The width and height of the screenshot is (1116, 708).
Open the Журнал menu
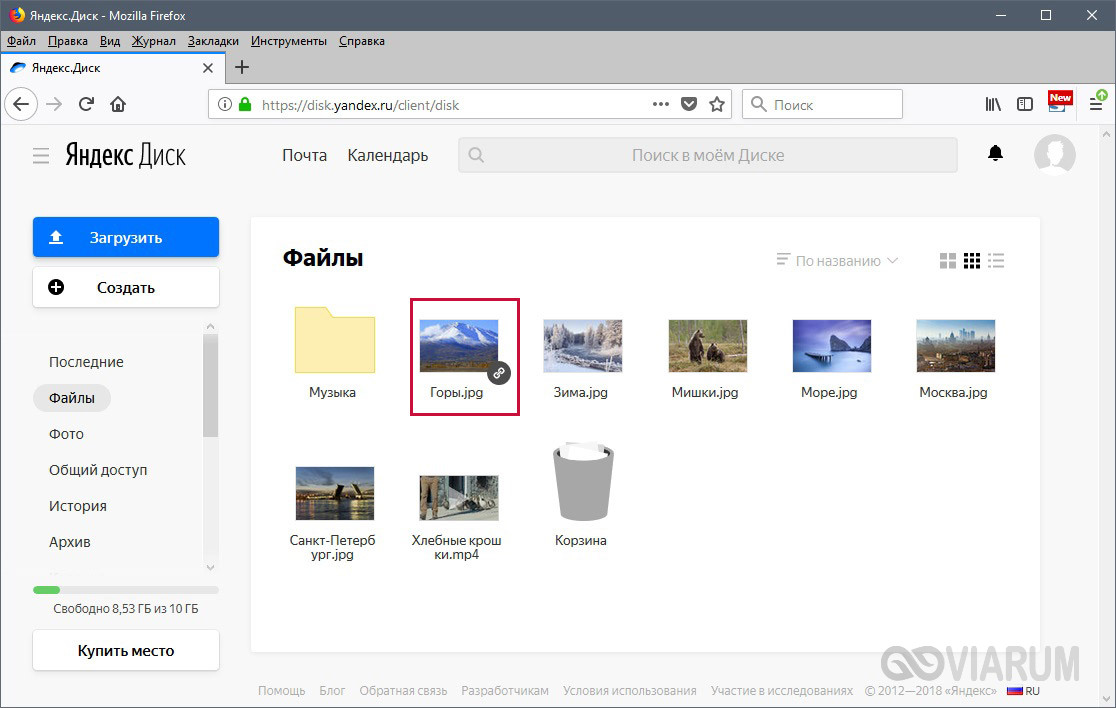click(153, 41)
